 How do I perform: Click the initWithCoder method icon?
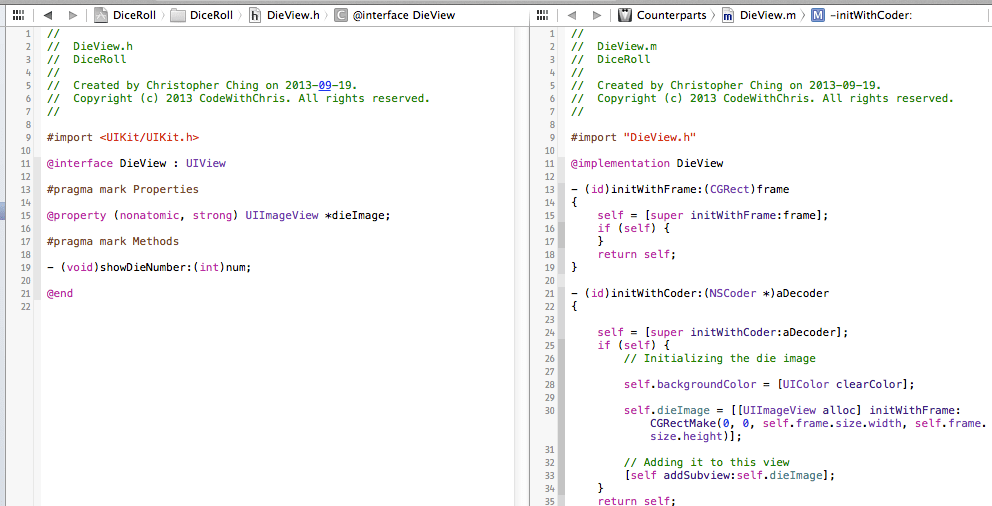coord(818,15)
